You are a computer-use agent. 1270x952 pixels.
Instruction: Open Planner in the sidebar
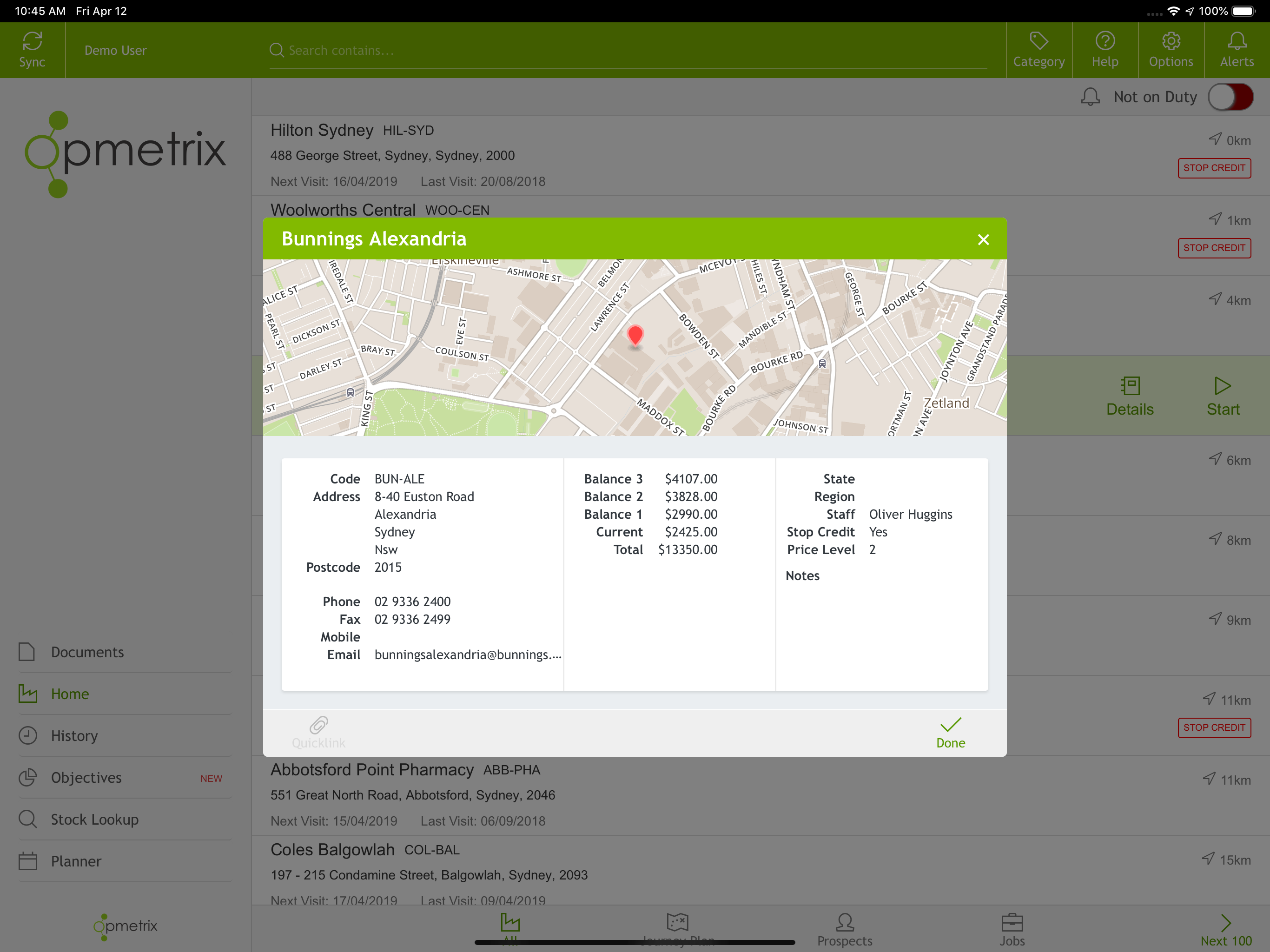pyautogui.click(x=125, y=862)
